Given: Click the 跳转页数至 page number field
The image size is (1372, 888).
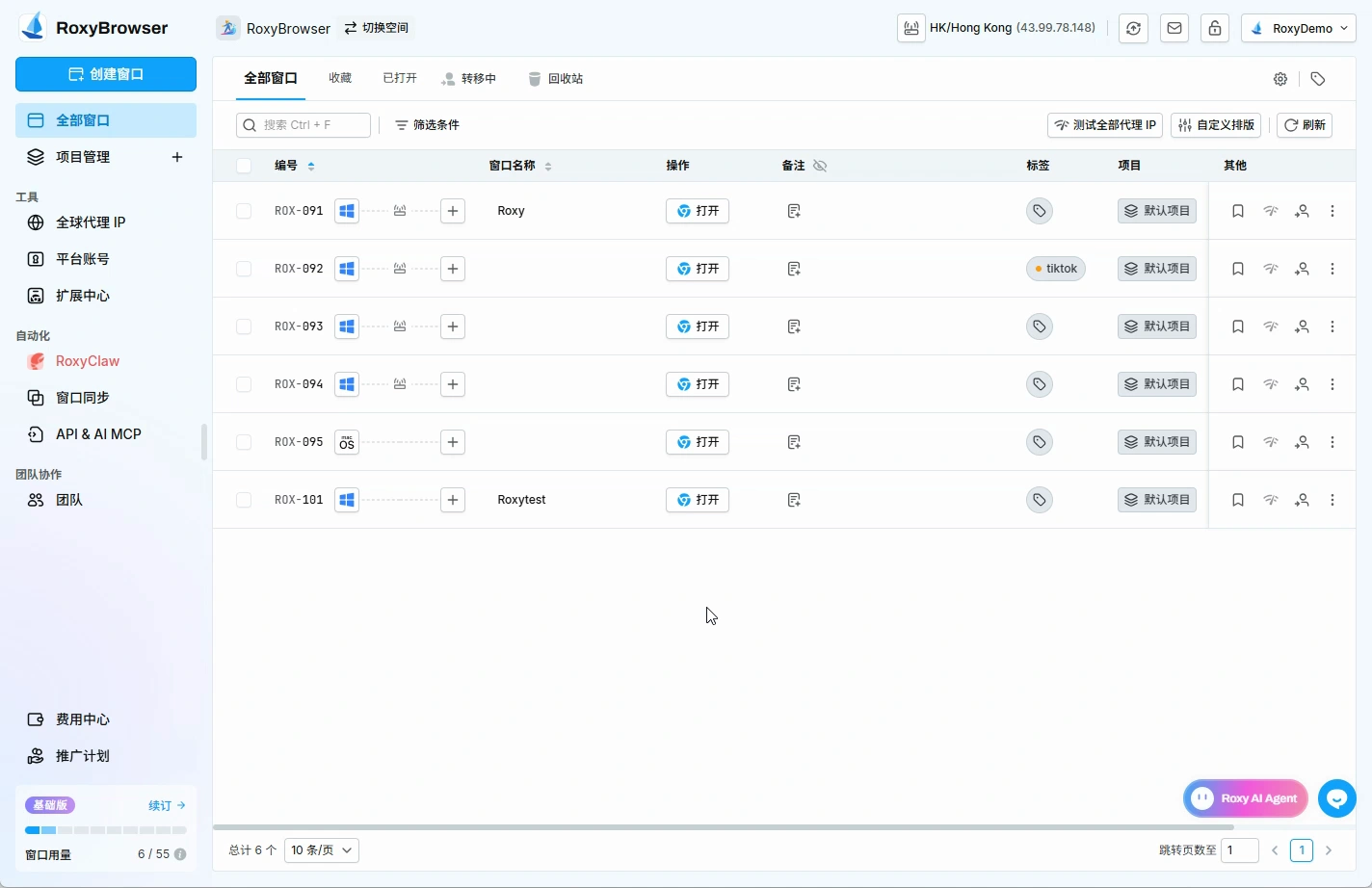Looking at the screenshot, I should [1240, 850].
